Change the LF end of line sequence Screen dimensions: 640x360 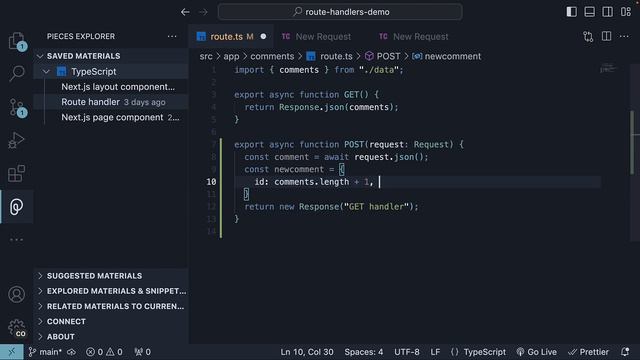point(435,352)
